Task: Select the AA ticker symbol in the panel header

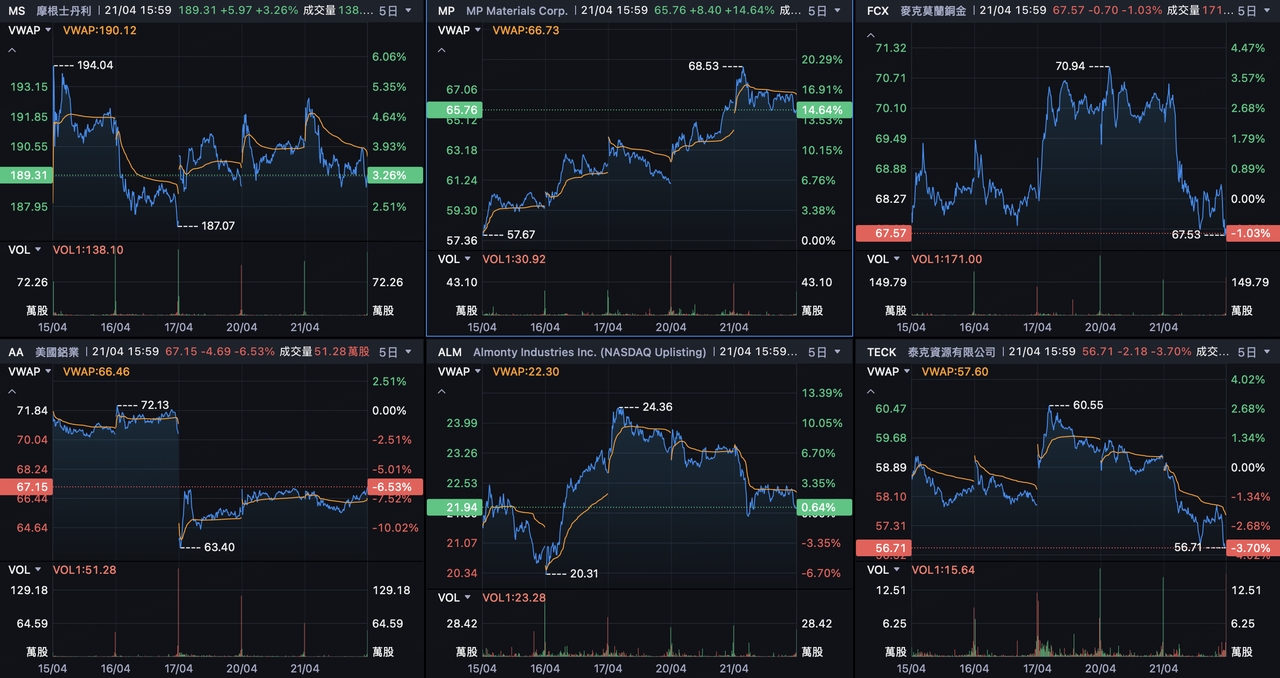Action: [16, 352]
